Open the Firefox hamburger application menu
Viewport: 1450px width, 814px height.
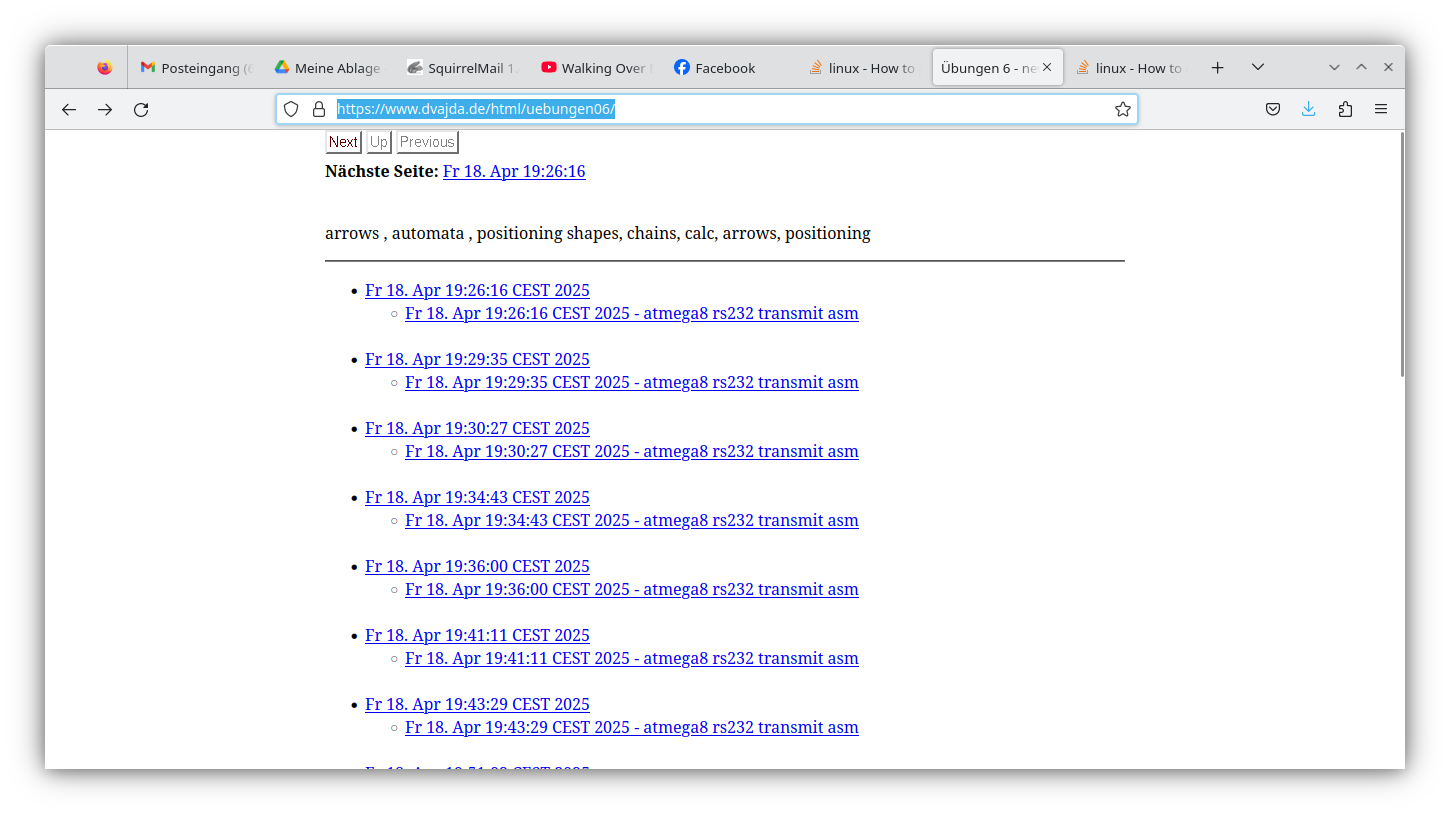point(1381,110)
